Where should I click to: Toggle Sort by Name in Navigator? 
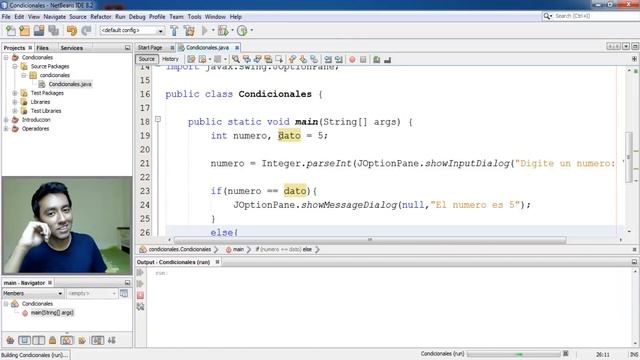coord(97,340)
